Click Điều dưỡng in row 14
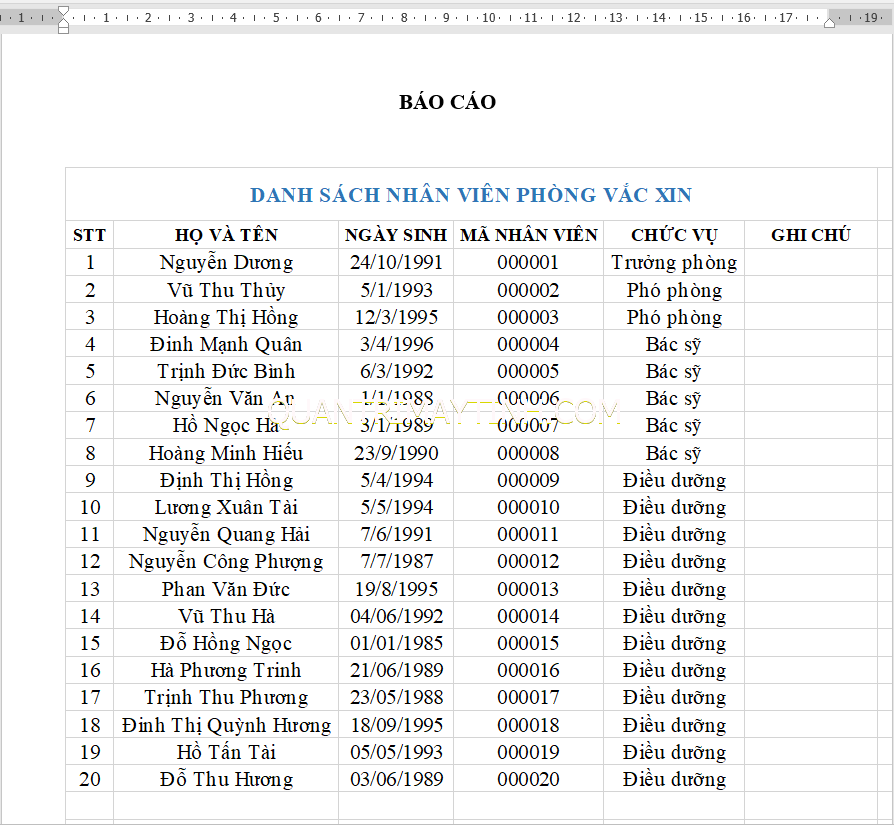 [674, 616]
